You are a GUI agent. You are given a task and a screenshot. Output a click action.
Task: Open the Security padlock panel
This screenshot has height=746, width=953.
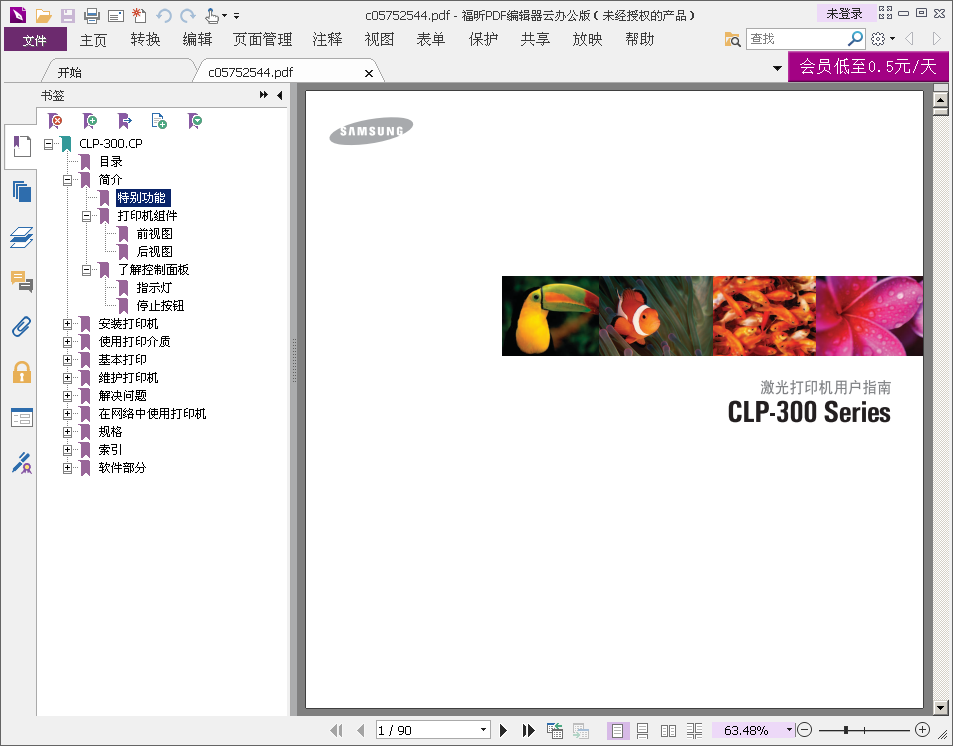click(x=21, y=372)
